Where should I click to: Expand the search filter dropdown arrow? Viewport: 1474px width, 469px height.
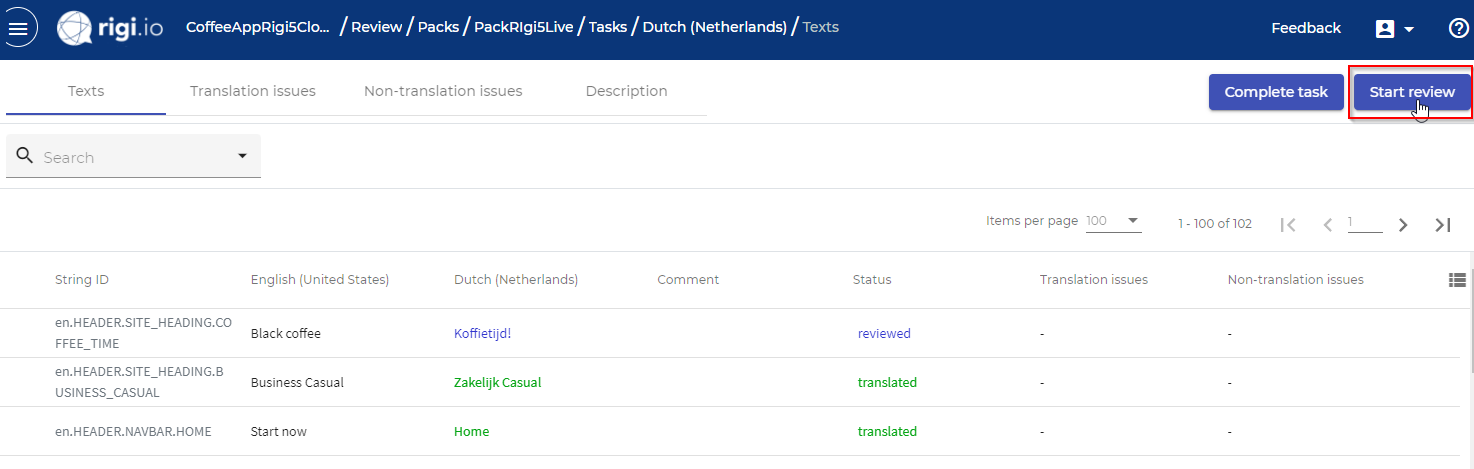click(242, 156)
